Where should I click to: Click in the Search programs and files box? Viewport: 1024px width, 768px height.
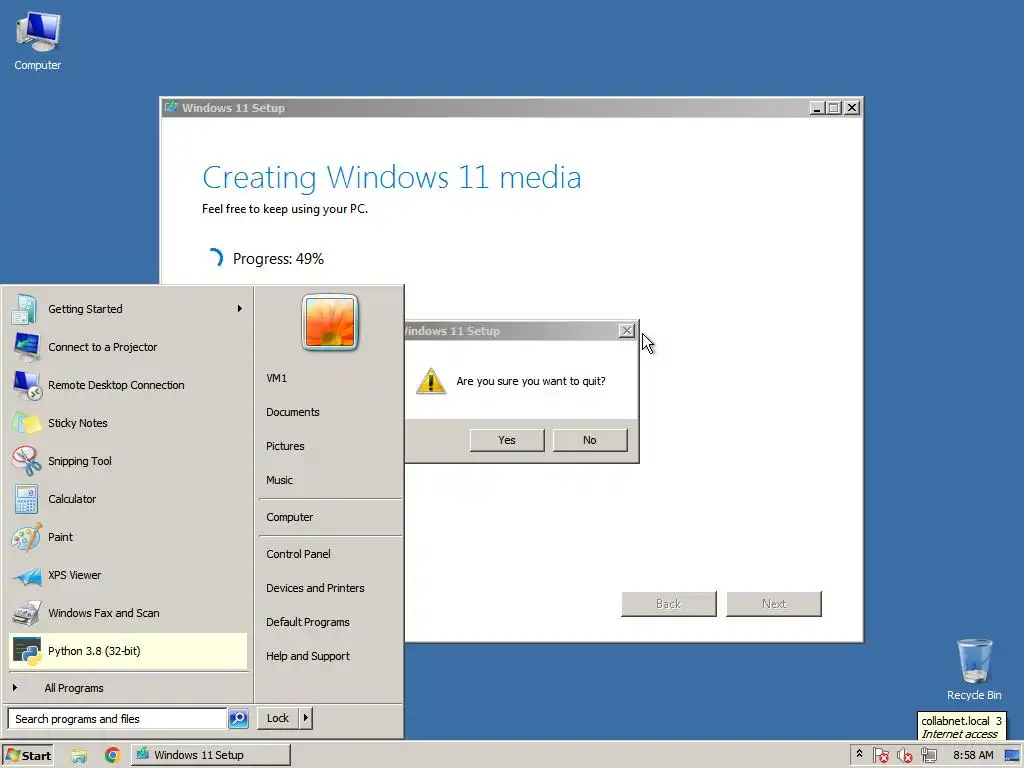pyautogui.click(x=118, y=718)
